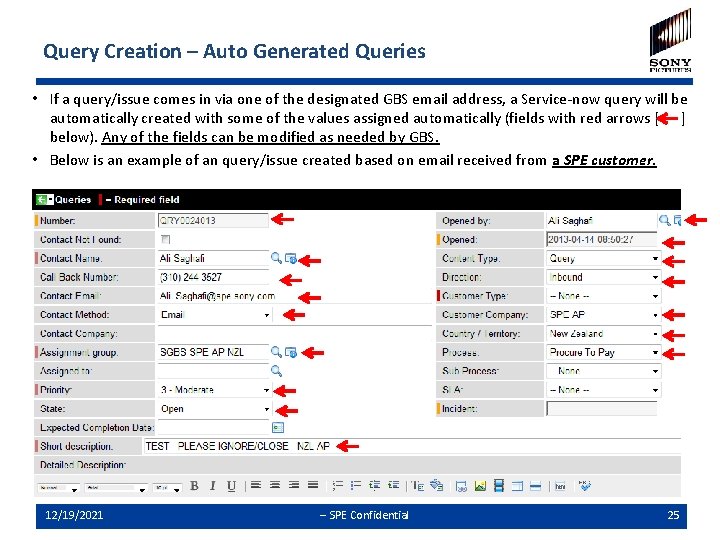
Task: Open the SLA dropdown
Action: tap(603, 390)
